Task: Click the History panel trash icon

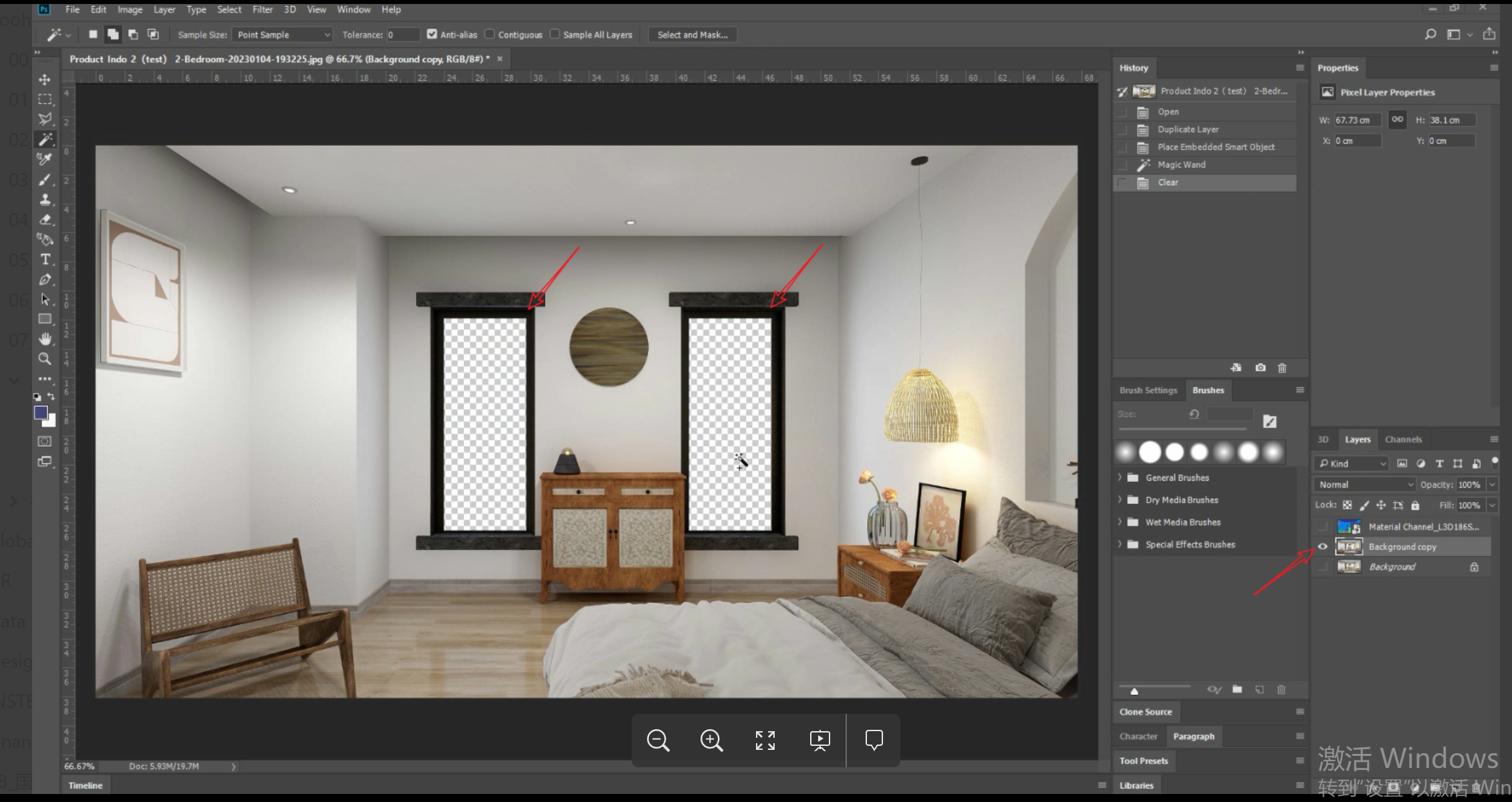Action: 1281,368
